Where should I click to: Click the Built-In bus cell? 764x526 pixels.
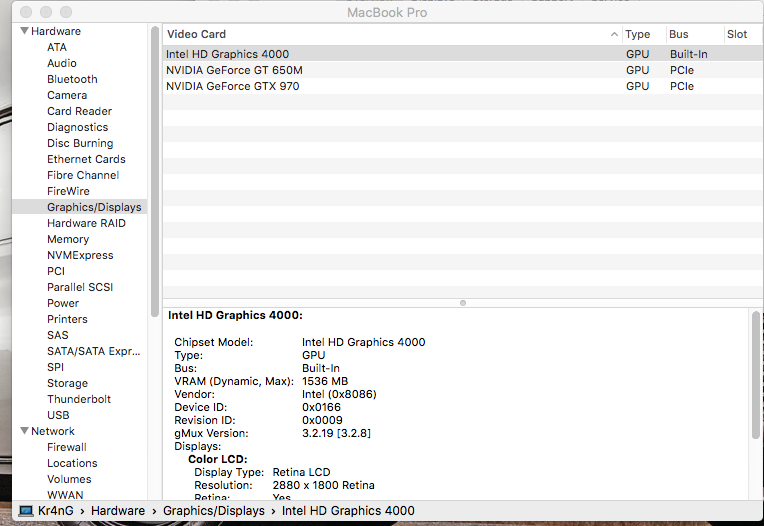(x=688, y=54)
